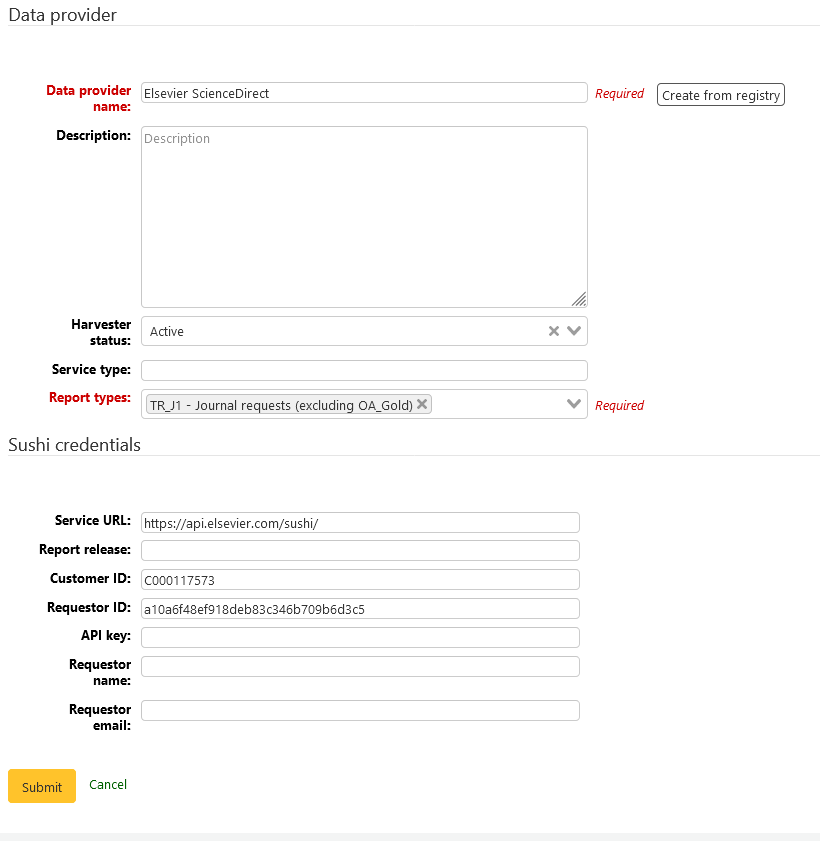820x841 pixels.
Task: Focus the Report release field
Action: pyautogui.click(x=360, y=550)
